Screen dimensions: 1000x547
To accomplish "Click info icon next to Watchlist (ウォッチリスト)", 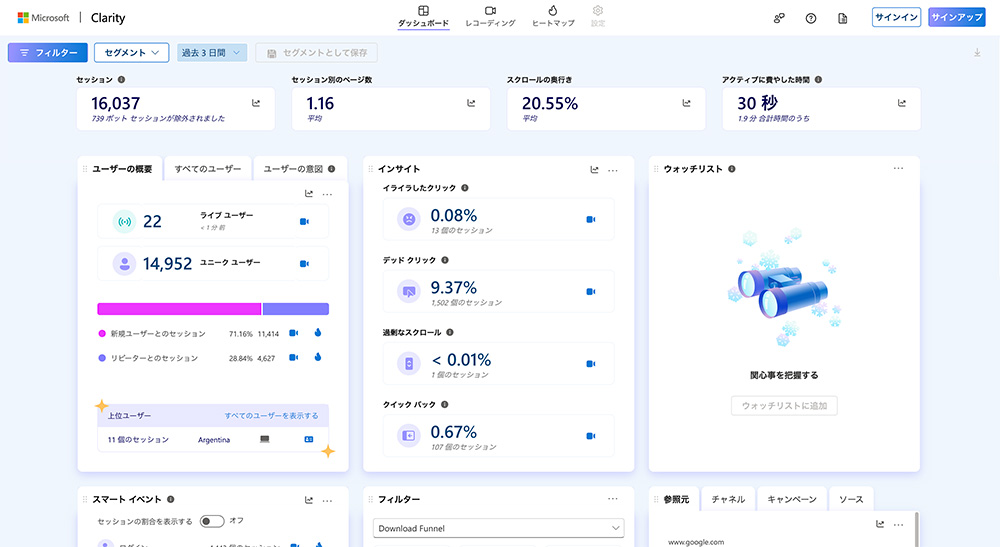I will coord(732,169).
